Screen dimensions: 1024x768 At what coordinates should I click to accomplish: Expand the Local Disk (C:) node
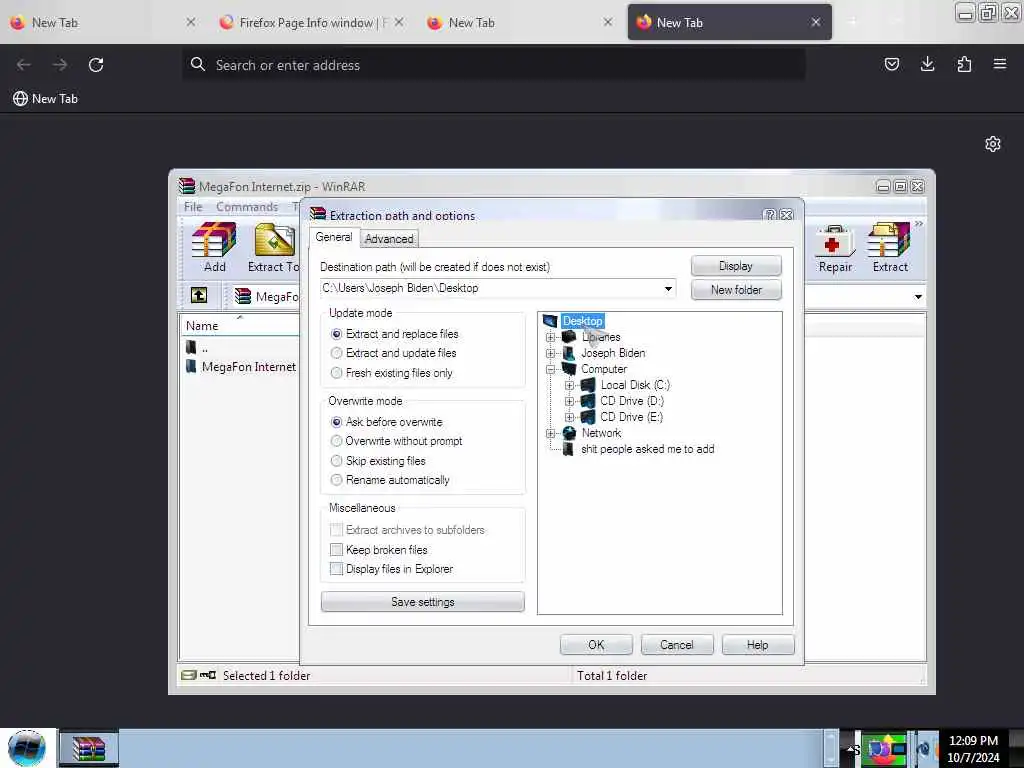click(x=569, y=385)
